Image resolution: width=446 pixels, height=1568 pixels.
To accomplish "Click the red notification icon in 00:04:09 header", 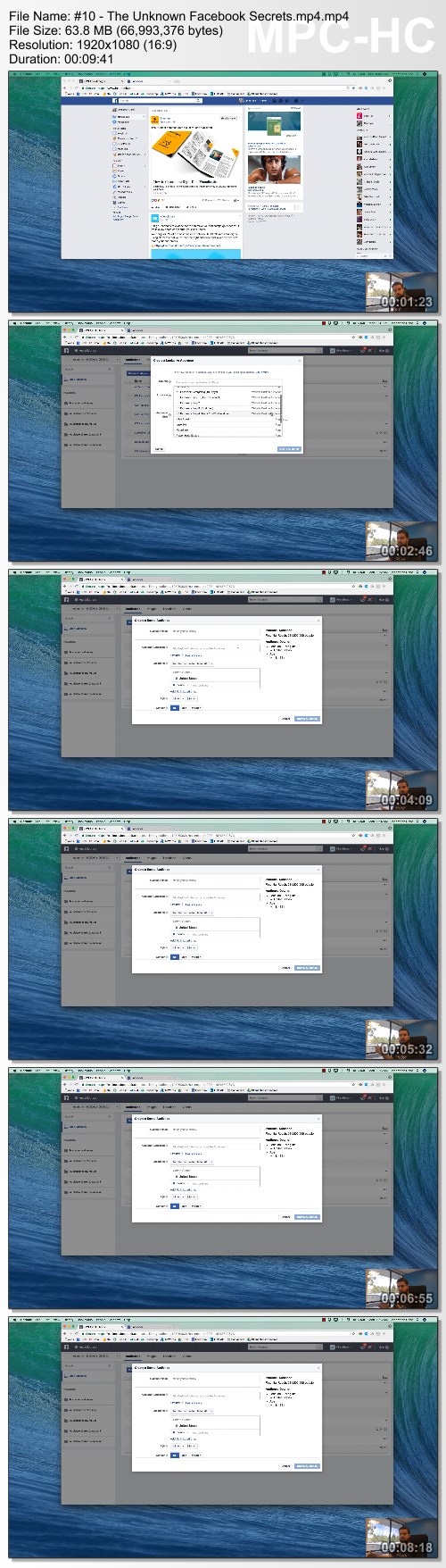I will click(363, 599).
